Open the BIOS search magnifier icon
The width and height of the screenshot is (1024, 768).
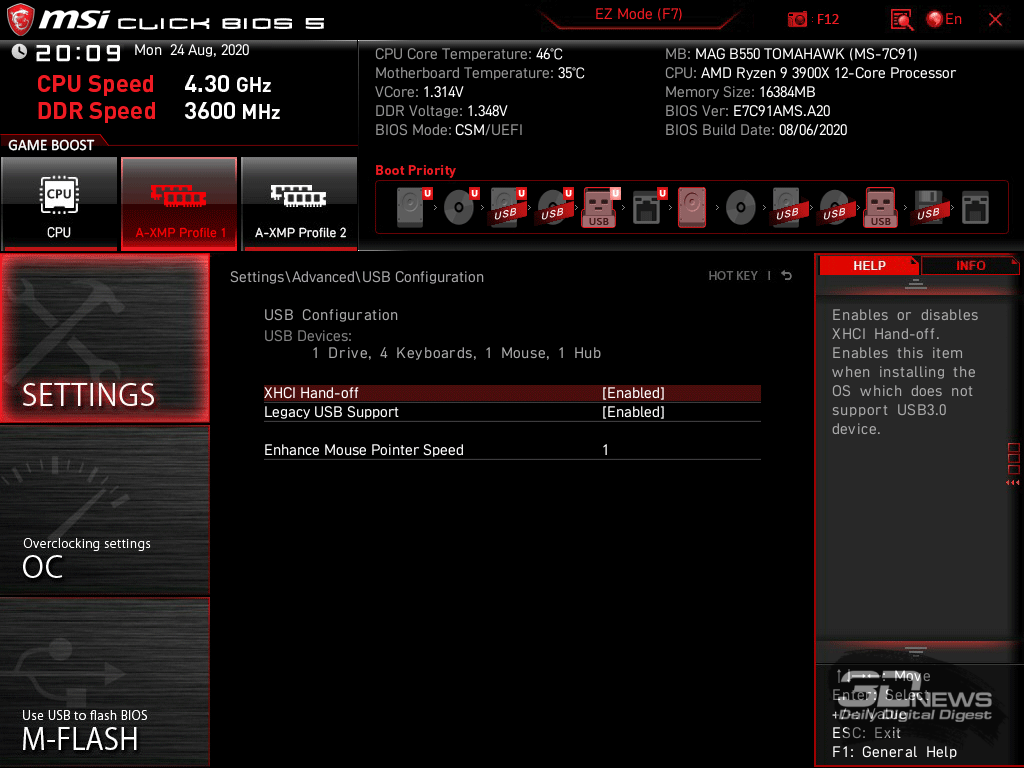(902, 20)
